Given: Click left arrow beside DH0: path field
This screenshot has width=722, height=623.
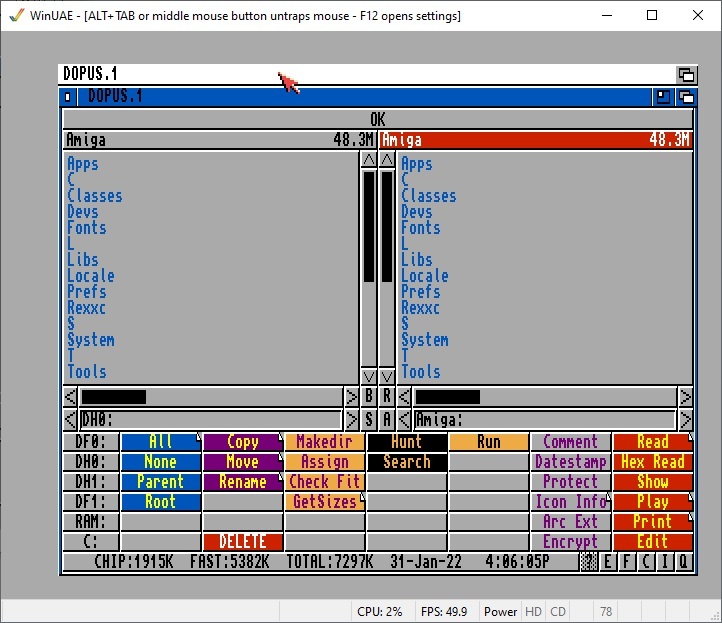Looking at the screenshot, I should (x=70, y=419).
